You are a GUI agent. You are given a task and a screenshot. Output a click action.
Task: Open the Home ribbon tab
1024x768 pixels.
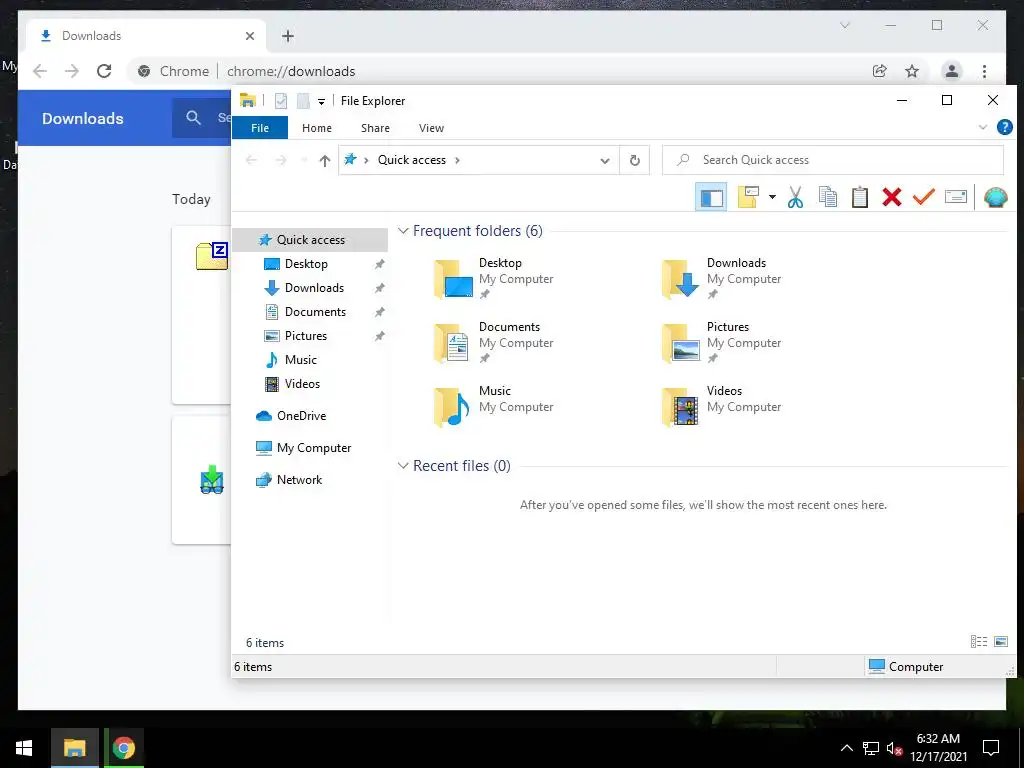point(317,128)
